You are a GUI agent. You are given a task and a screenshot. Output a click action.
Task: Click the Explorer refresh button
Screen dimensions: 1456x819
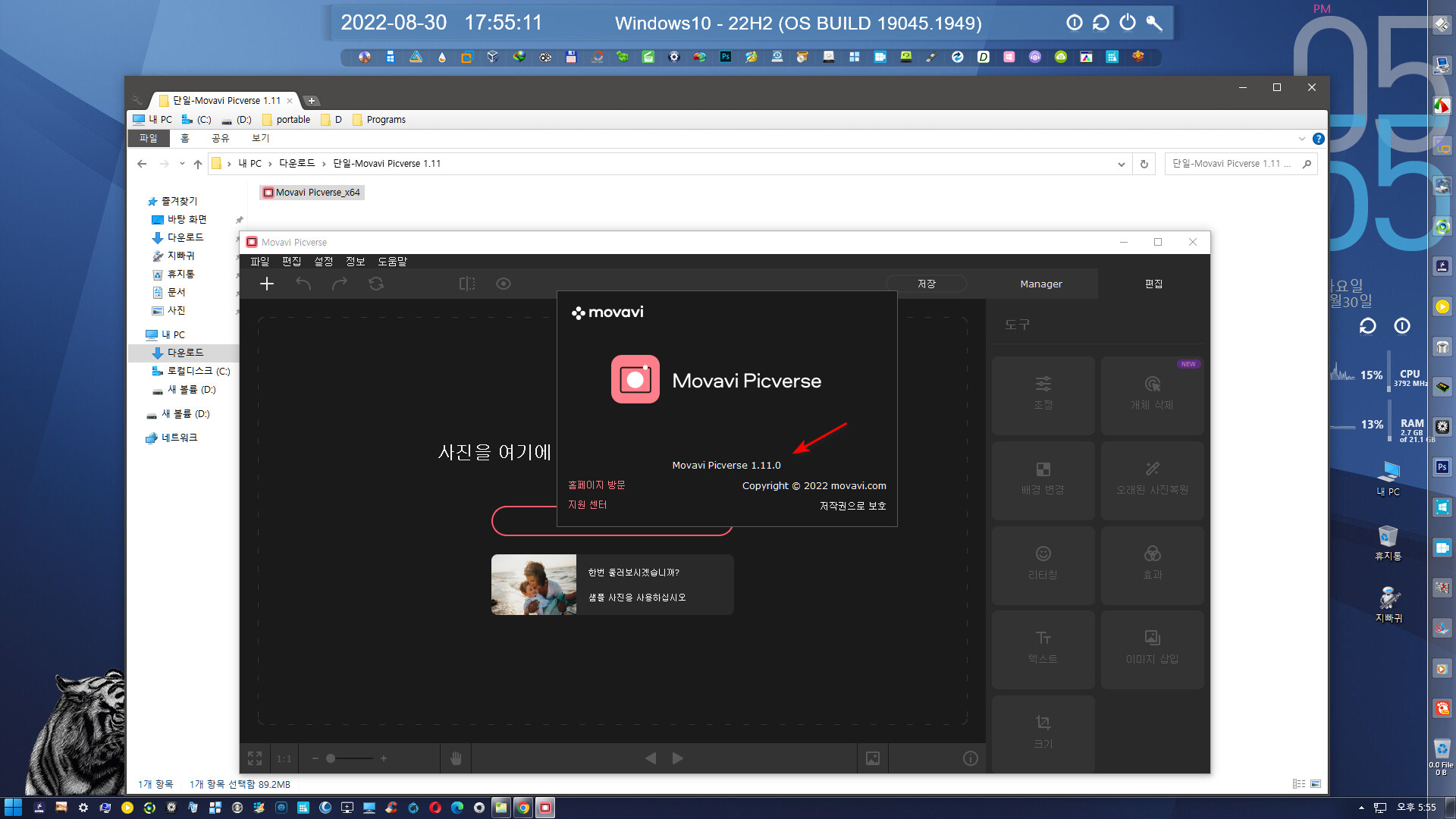click(x=1144, y=165)
